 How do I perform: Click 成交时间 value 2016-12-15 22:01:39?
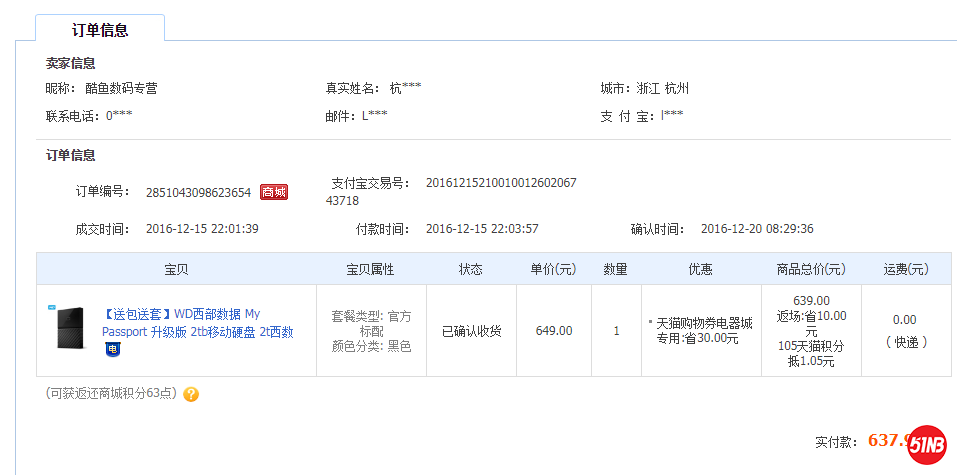click(202, 229)
